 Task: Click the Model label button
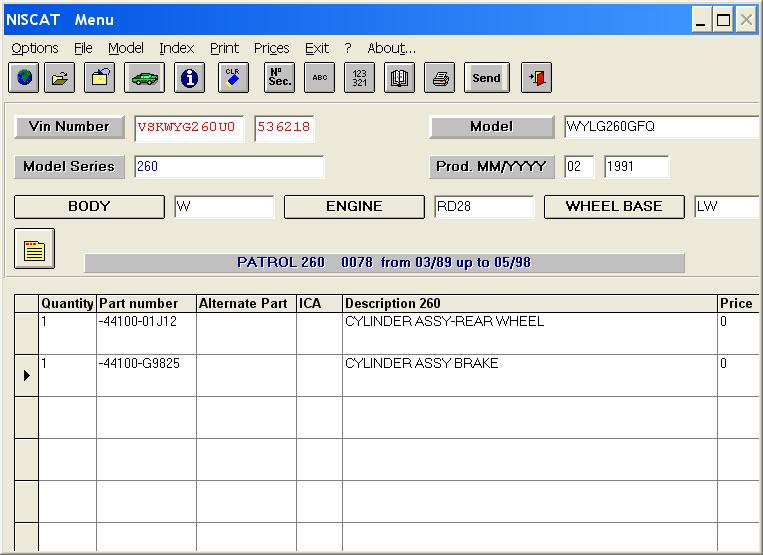coord(491,127)
